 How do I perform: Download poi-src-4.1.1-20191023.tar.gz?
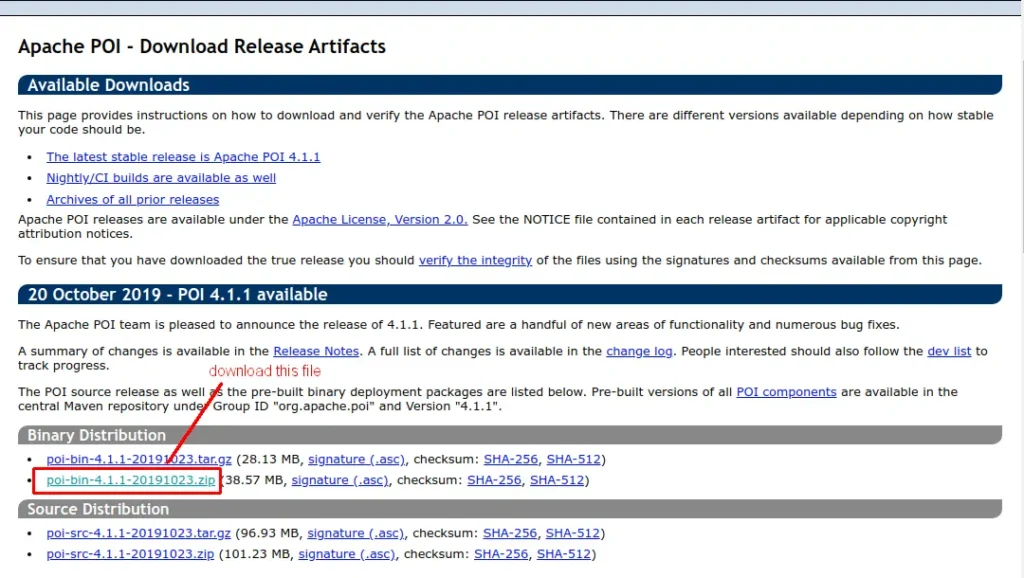point(139,533)
